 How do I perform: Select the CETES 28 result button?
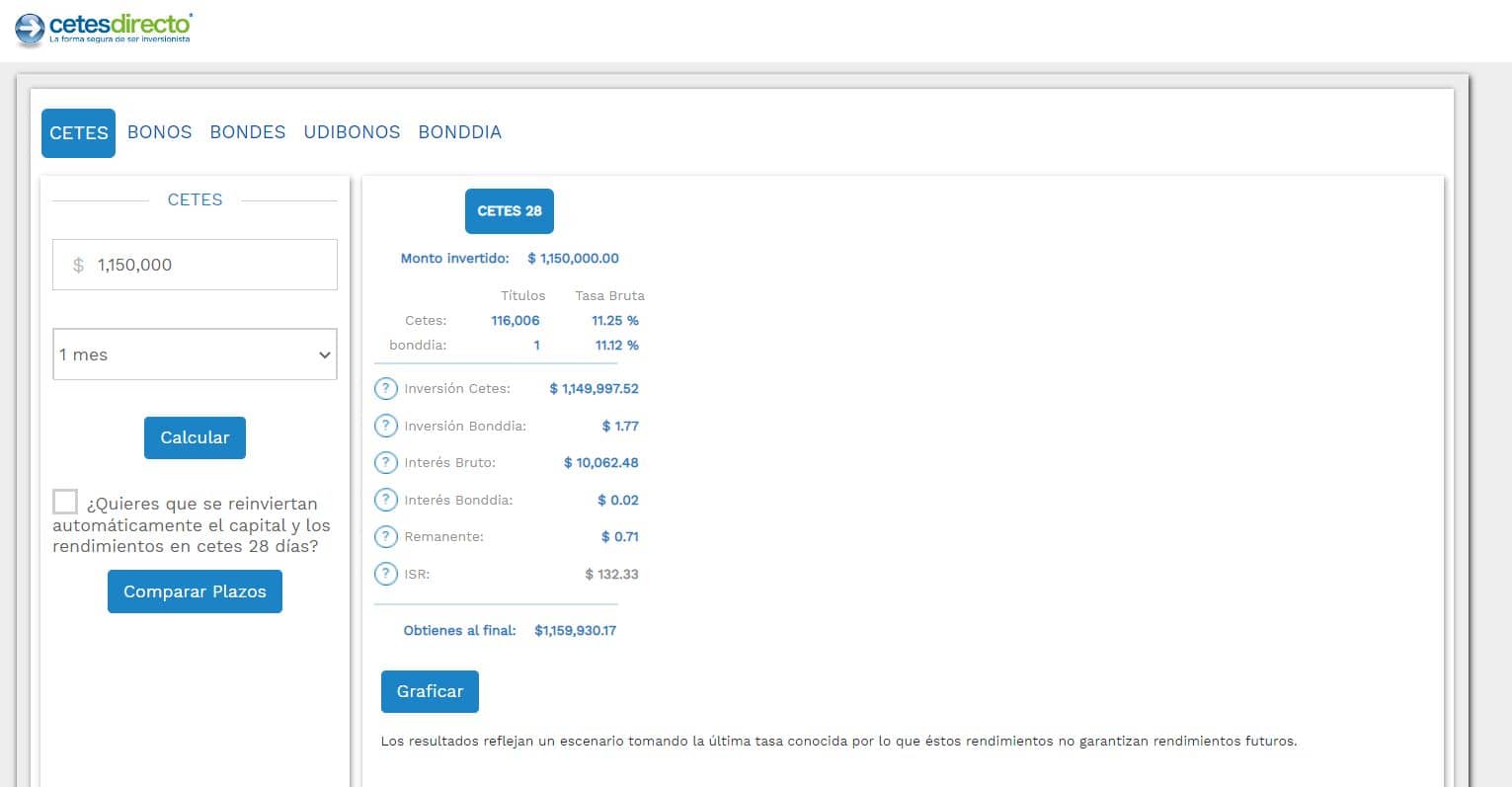510,211
